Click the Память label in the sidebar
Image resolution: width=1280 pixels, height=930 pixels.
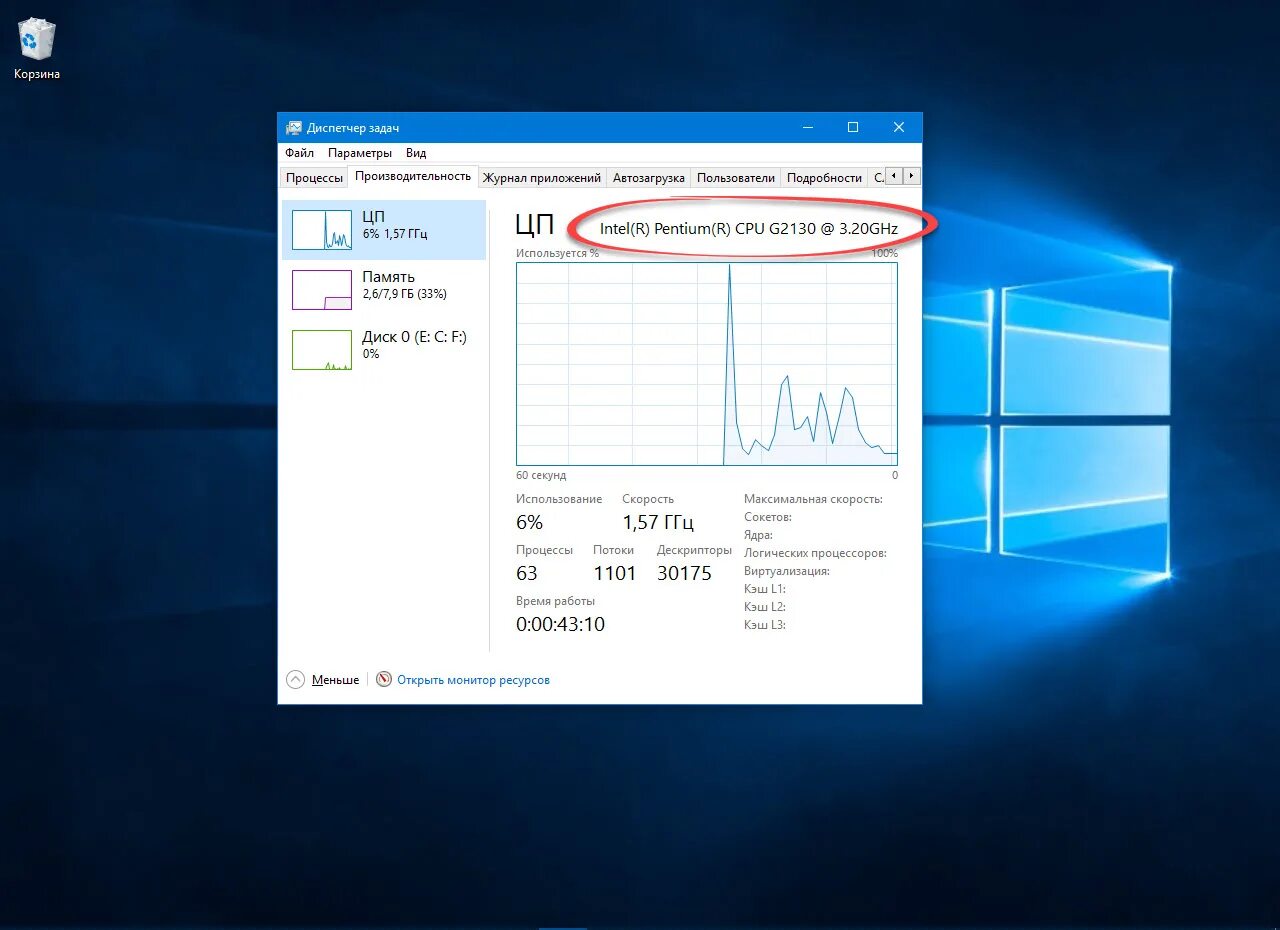[388, 277]
